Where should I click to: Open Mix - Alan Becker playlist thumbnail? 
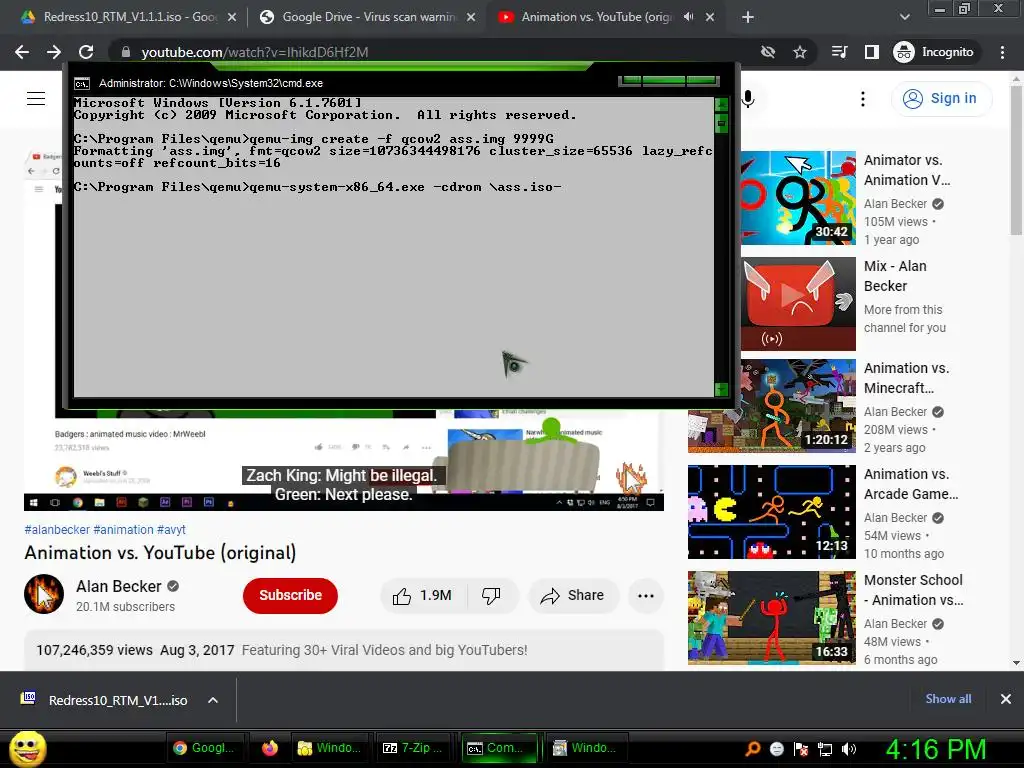coord(798,304)
